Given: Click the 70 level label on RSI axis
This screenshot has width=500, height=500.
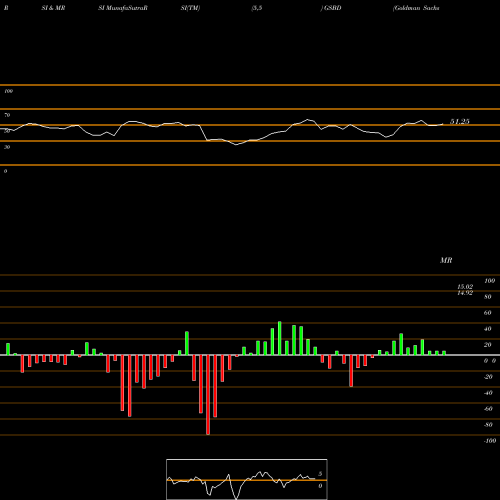Looking at the screenshot, I should (x=7, y=115).
